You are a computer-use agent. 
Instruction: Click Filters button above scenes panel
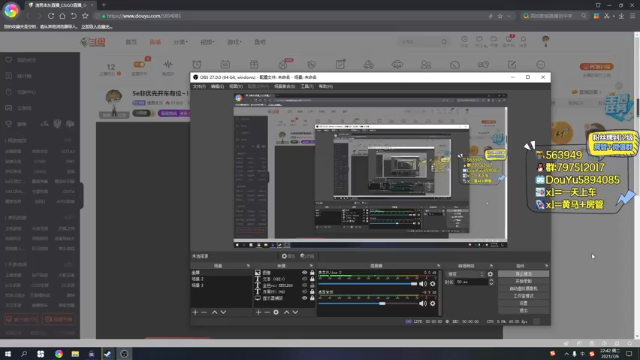tap(307, 256)
